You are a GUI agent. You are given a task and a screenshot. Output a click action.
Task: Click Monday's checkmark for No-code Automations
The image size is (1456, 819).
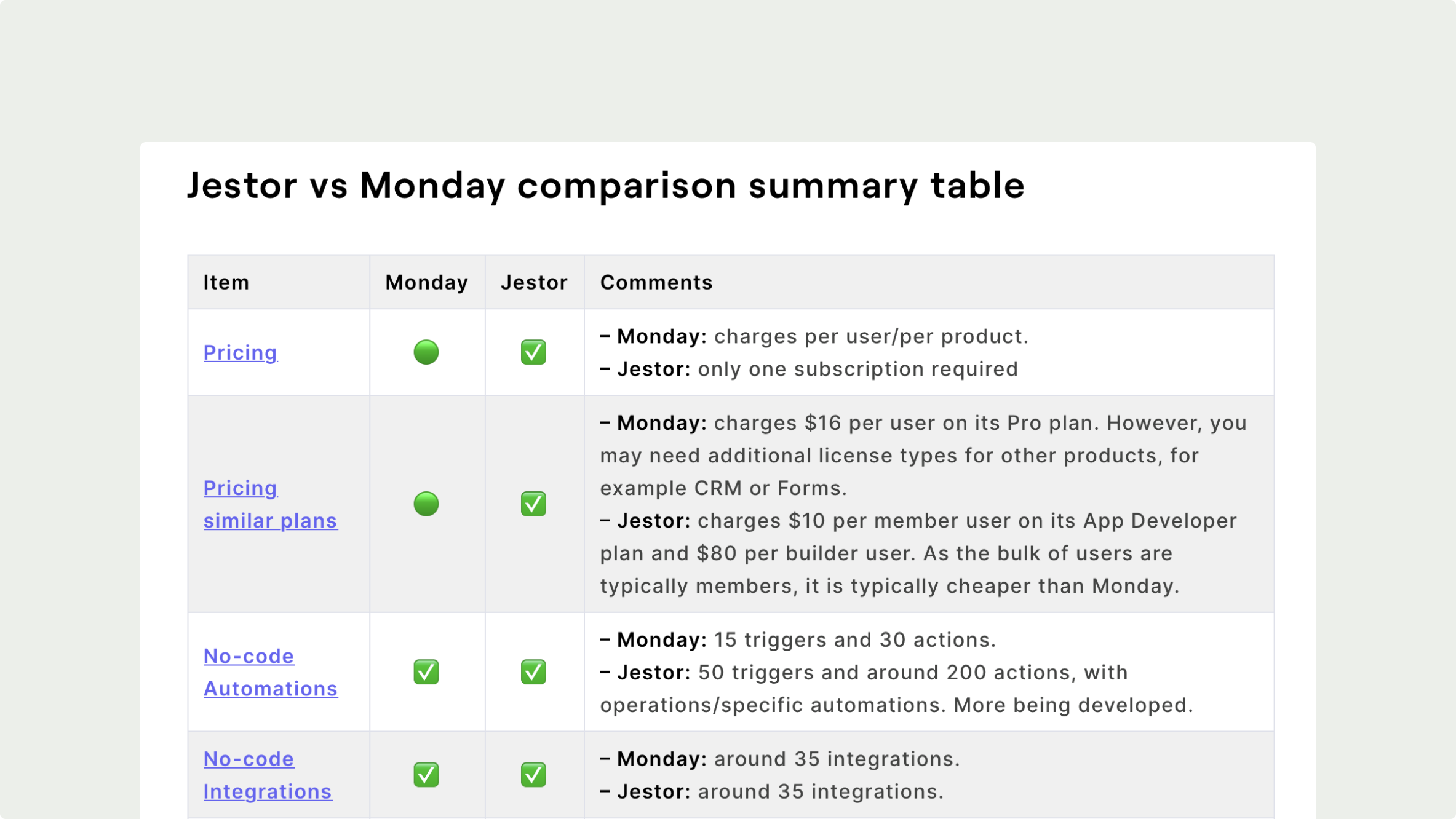tap(426, 672)
